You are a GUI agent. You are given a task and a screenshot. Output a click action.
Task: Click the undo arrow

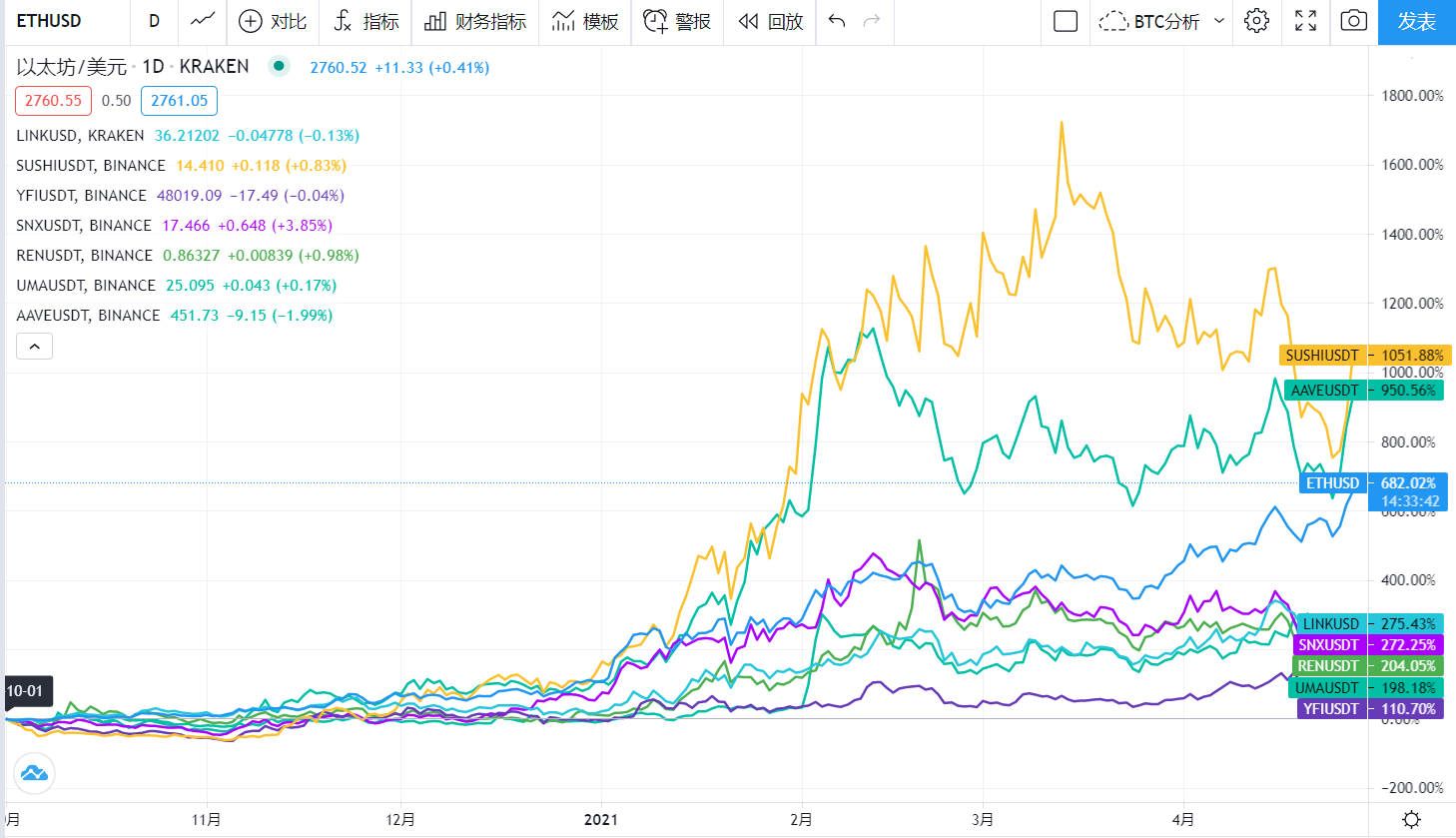pyautogui.click(x=836, y=22)
